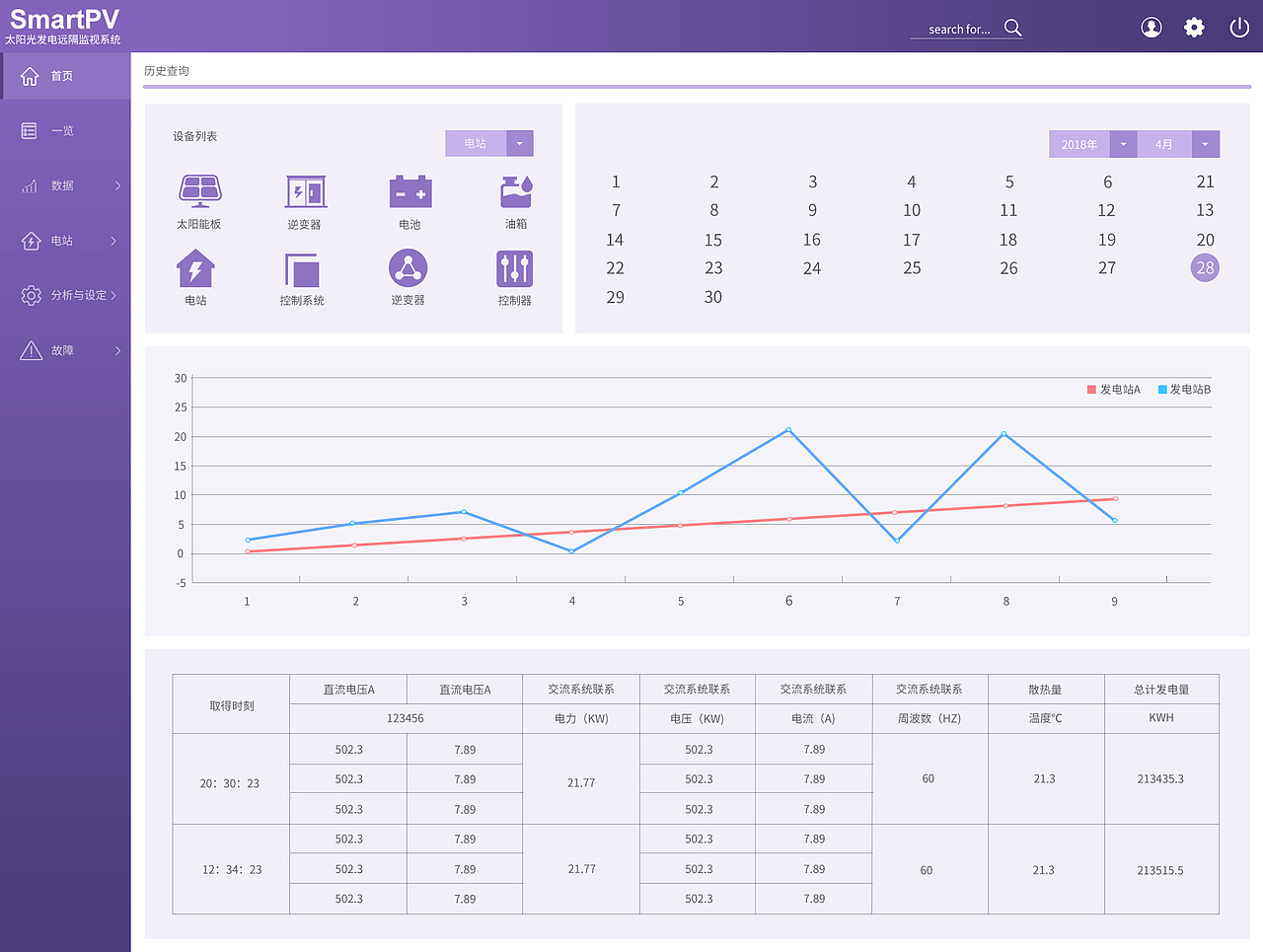The width and height of the screenshot is (1263, 952).
Task: Click the highlighted date 28
Action: (x=1205, y=268)
